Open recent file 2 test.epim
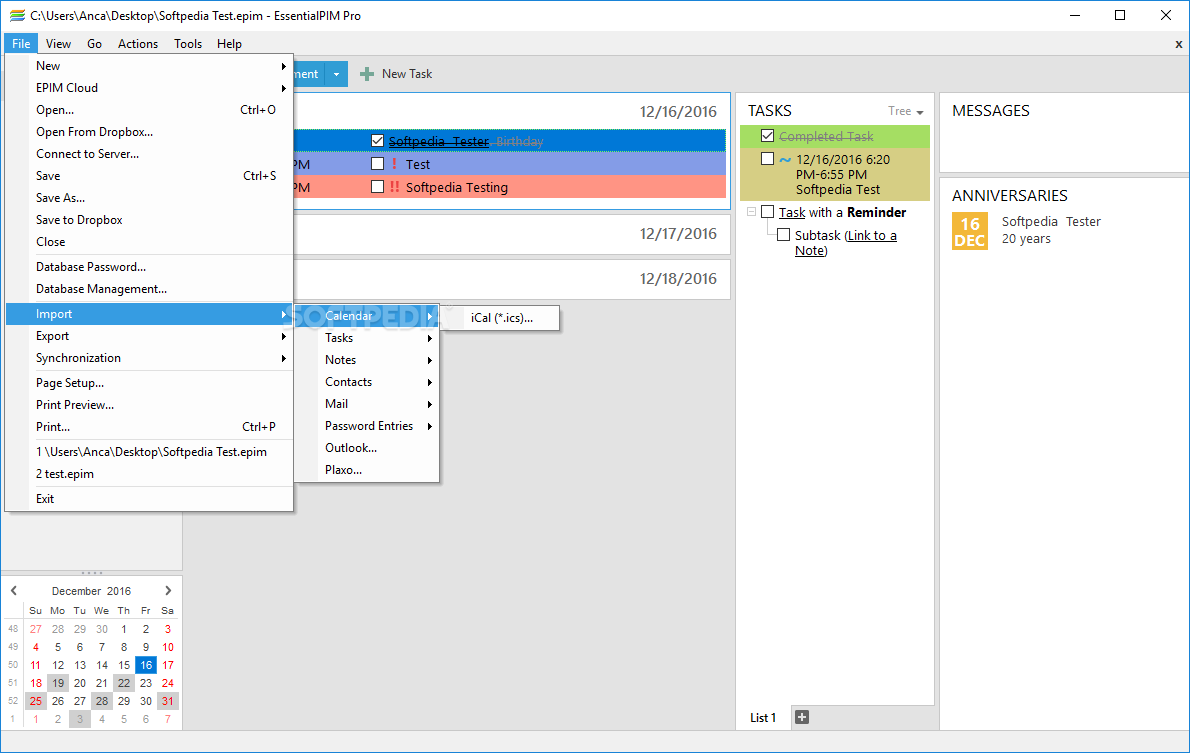 point(150,474)
